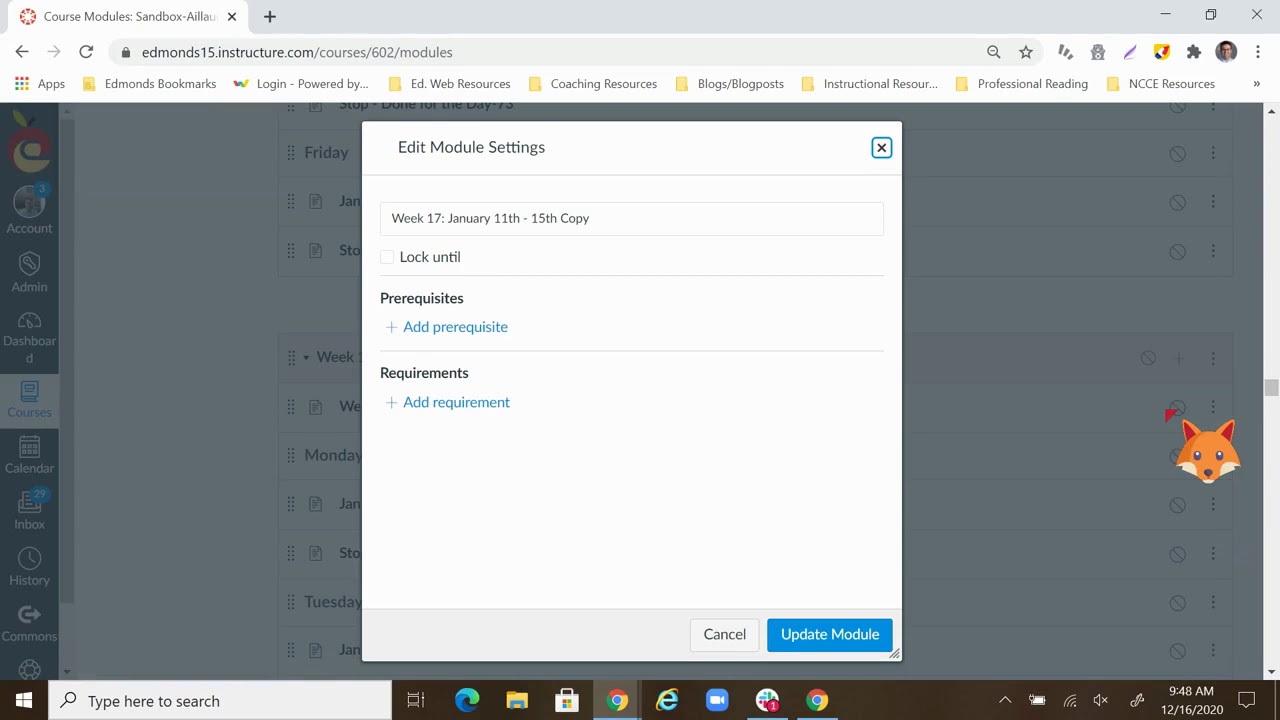Viewport: 1280px width, 720px height.
Task: Open the Apps bookmark shortcut
Action: (x=40, y=84)
